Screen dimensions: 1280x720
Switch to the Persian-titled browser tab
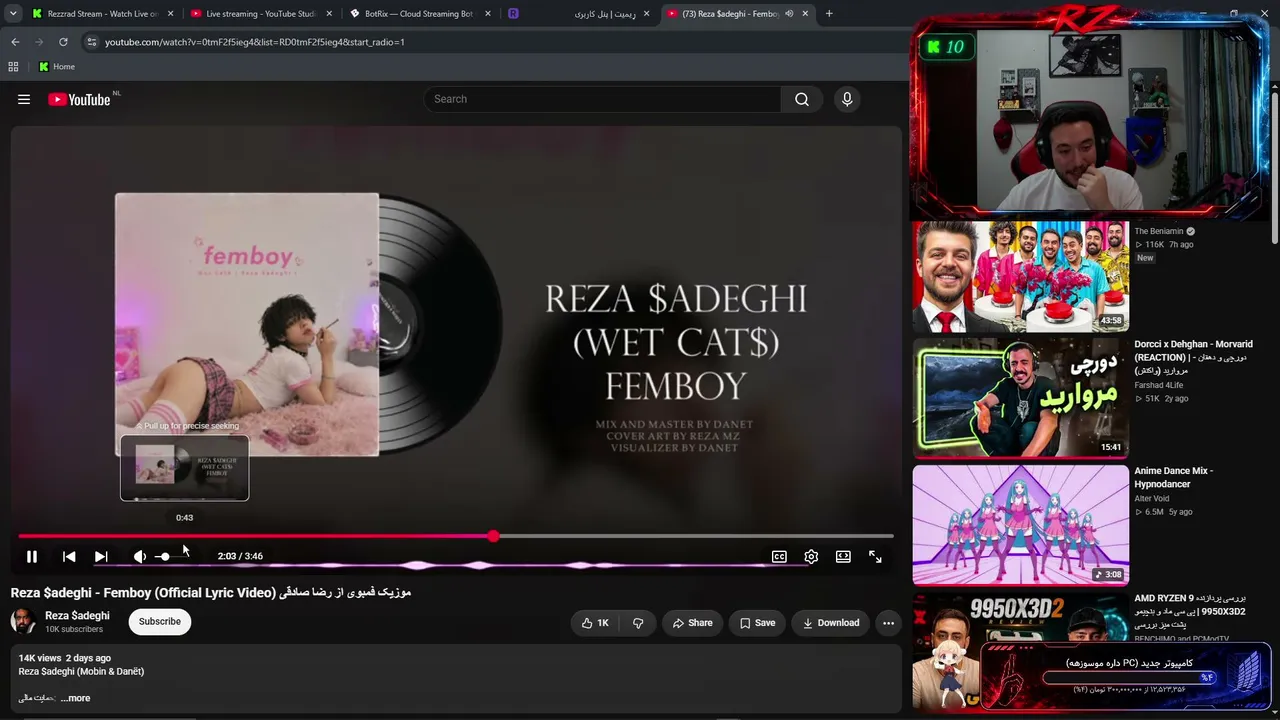609,14
